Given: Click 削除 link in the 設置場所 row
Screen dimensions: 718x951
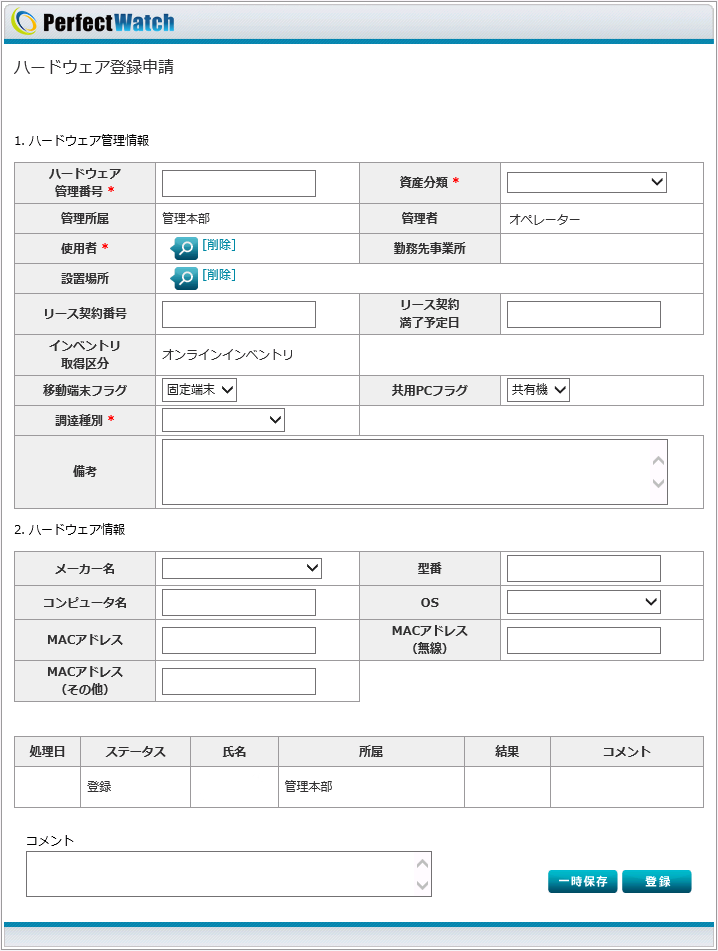Looking at the screenshot, I should pos(219,275).
